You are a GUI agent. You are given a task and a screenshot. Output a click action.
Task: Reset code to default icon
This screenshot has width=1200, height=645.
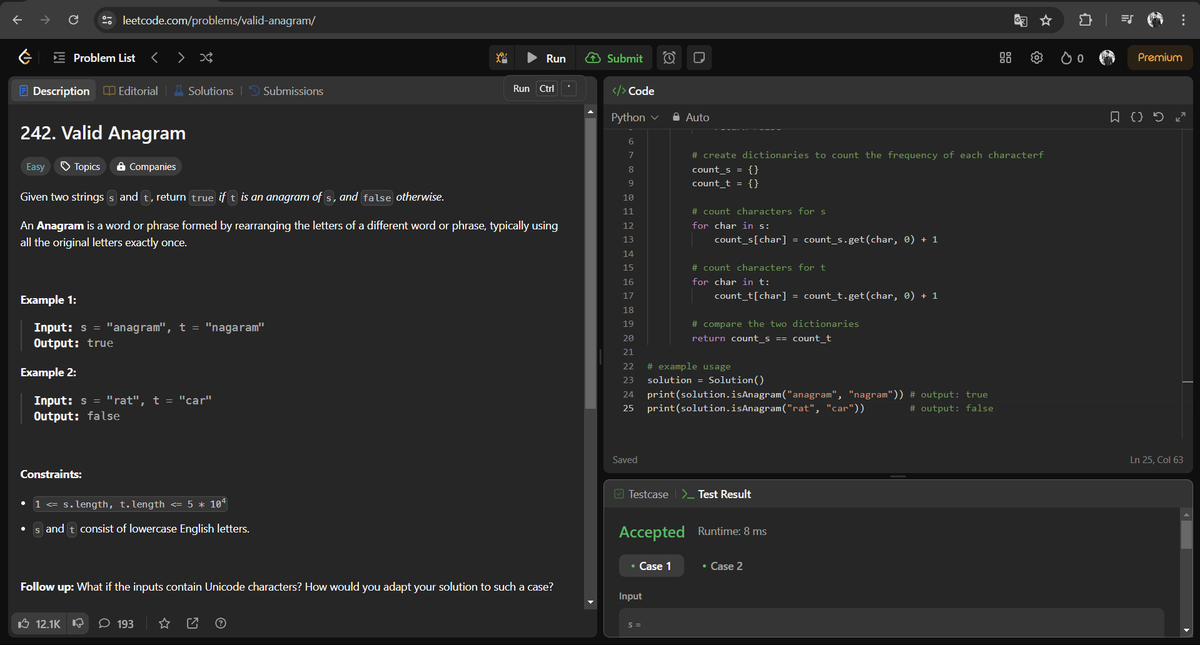1157,118
